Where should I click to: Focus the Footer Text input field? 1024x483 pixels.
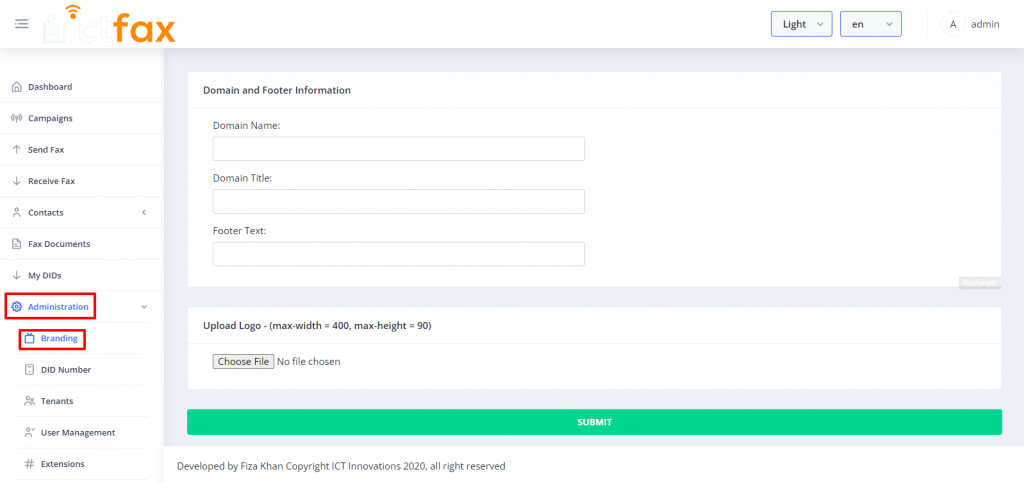398,254
